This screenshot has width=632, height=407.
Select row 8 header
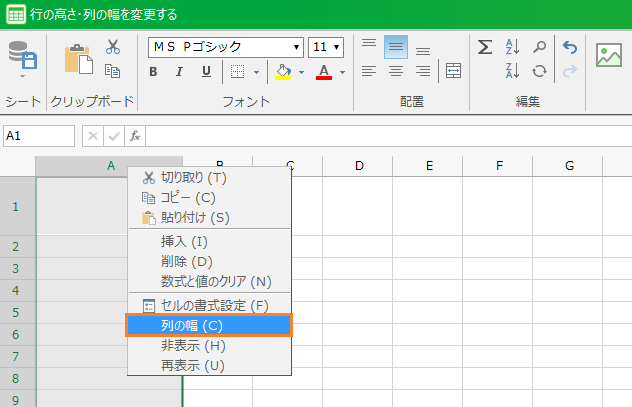[x=17, y=379]
